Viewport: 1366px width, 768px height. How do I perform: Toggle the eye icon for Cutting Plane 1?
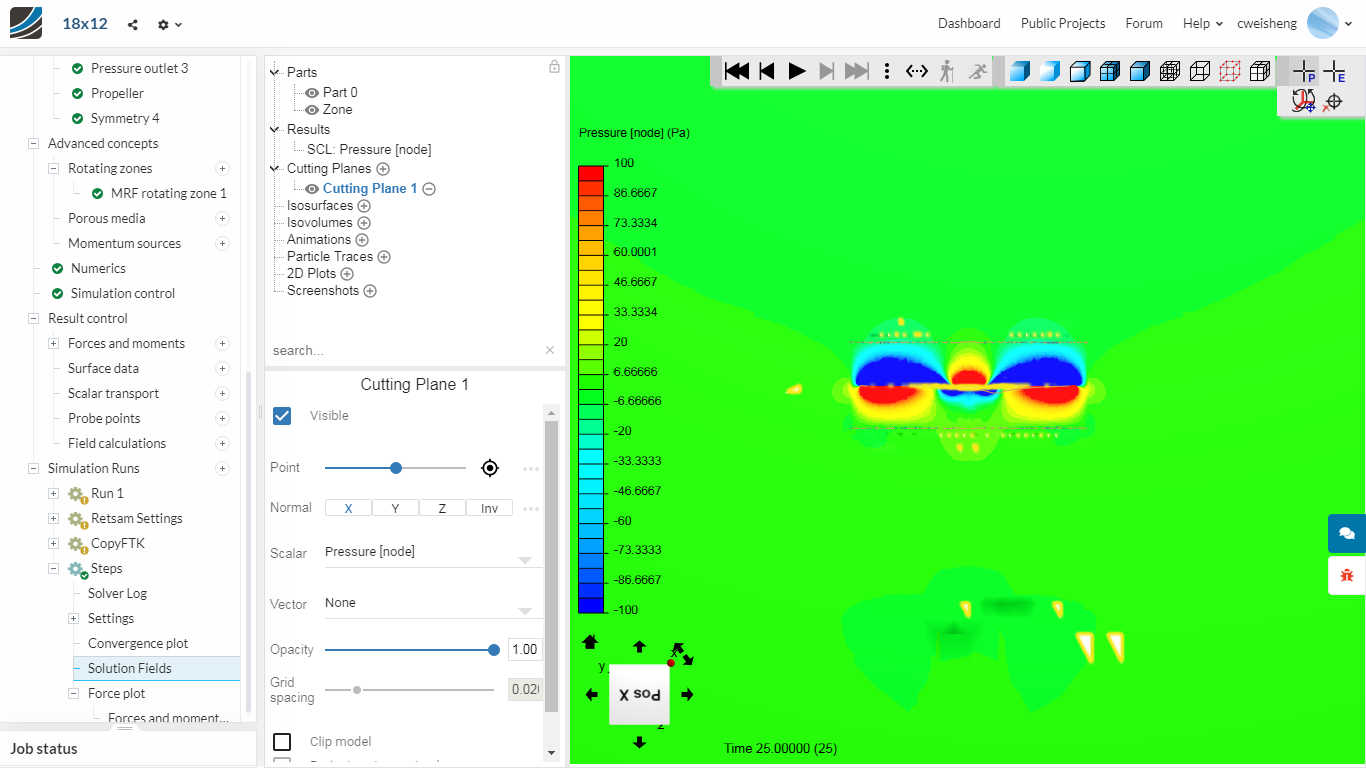(x=312, y=189)
